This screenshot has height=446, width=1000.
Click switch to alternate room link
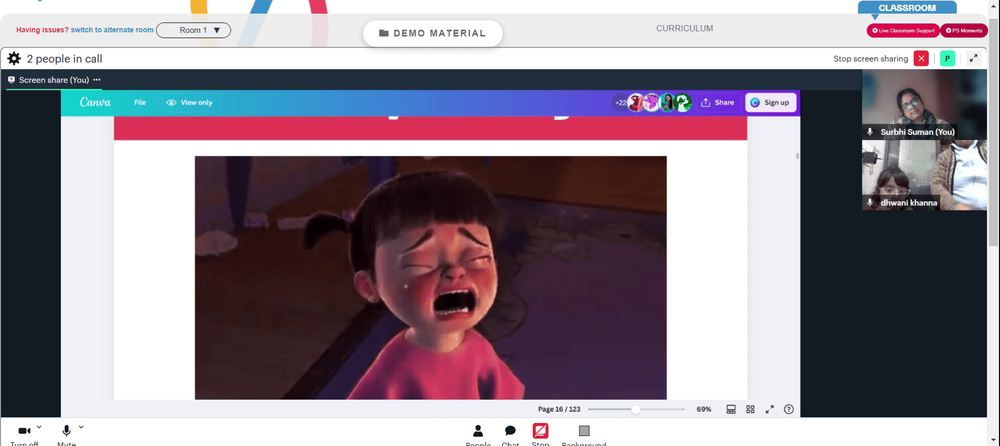(112, 30)
